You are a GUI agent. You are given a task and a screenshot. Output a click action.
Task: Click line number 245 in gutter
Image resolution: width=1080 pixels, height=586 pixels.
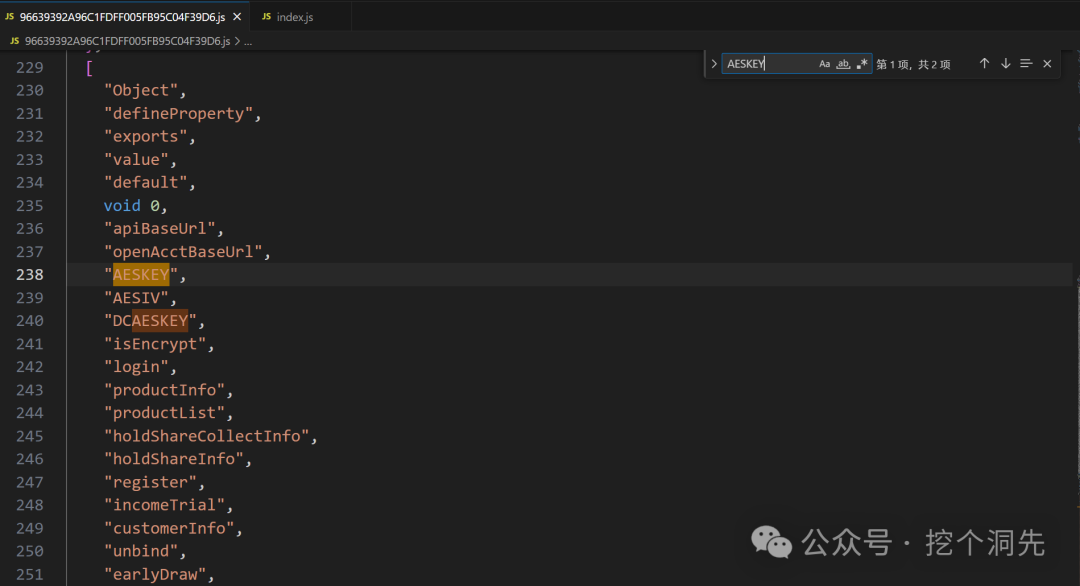coord(30,437)
